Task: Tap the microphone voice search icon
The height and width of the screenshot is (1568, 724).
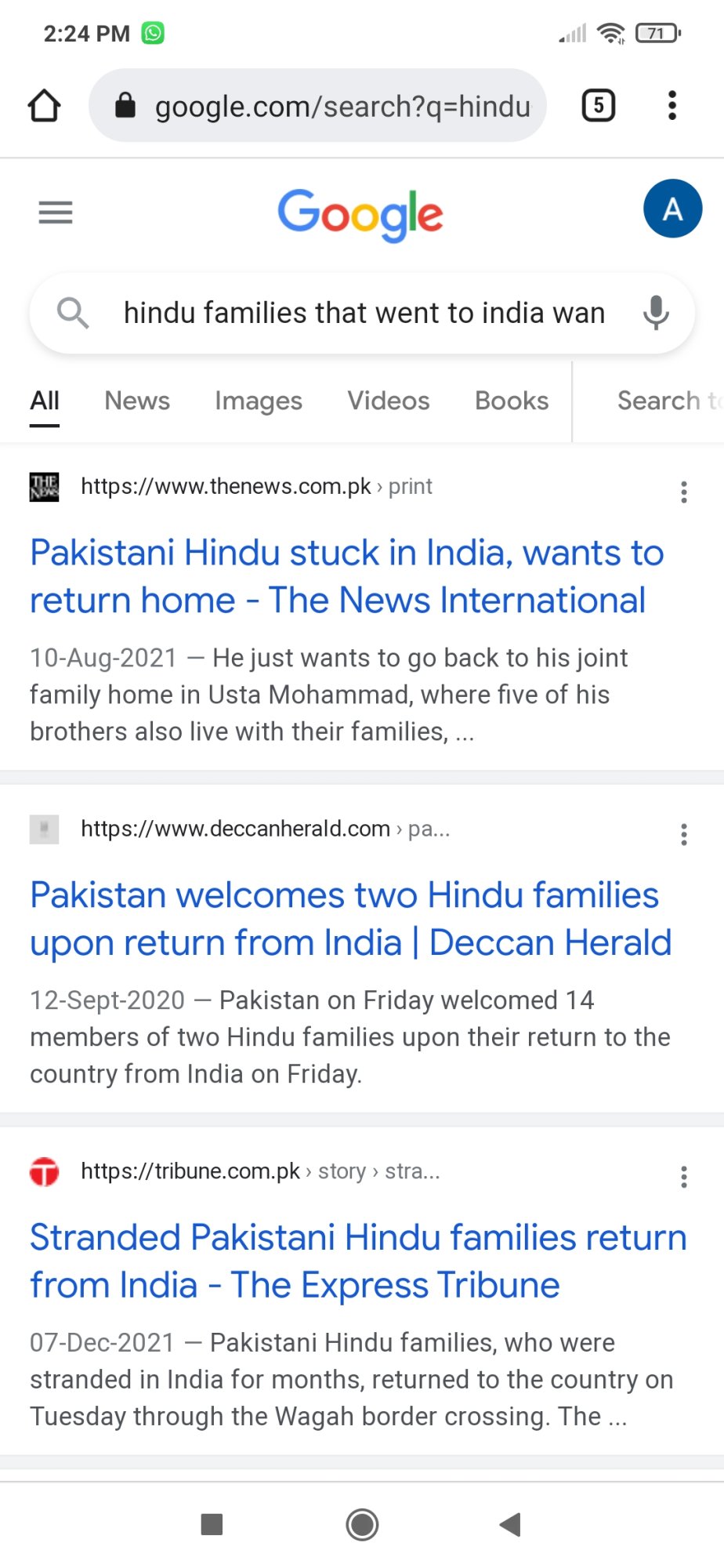Action: click(656, 313)
